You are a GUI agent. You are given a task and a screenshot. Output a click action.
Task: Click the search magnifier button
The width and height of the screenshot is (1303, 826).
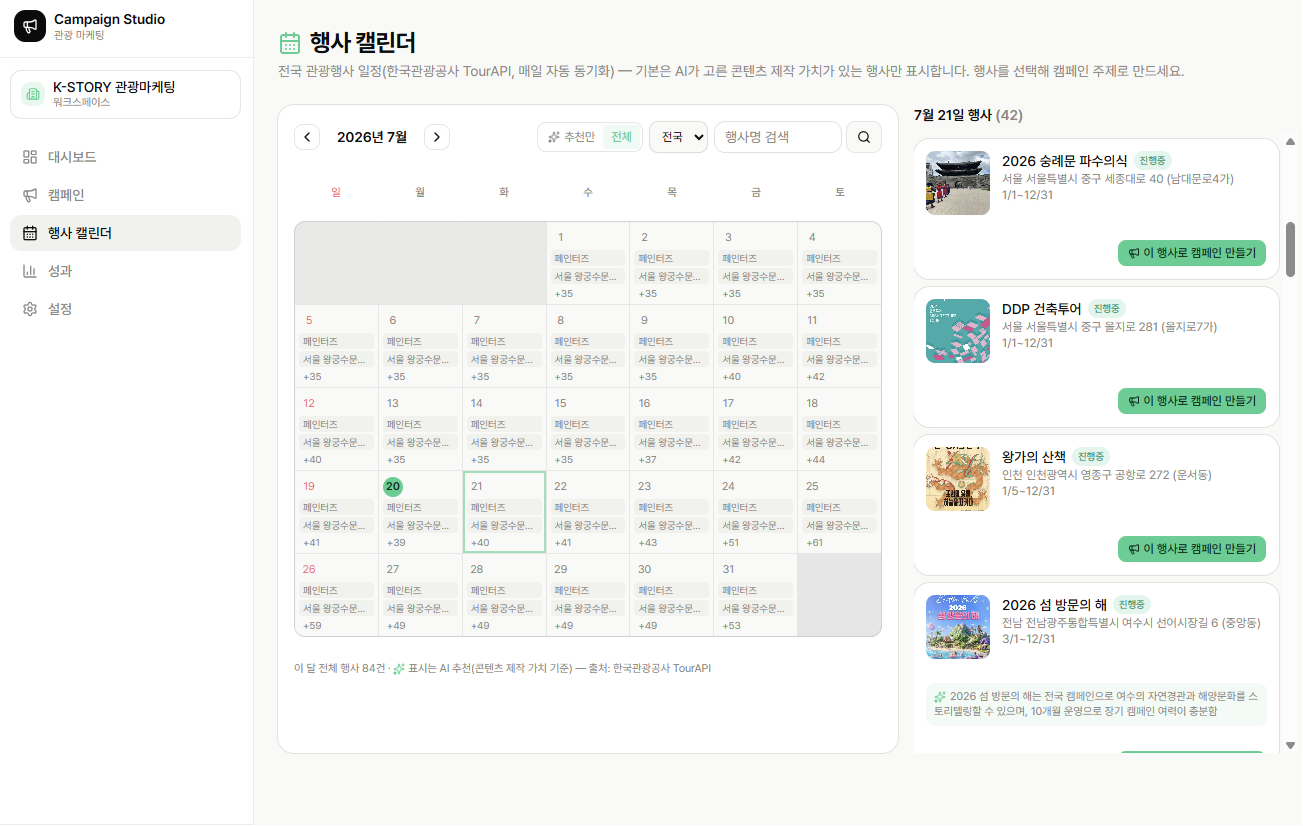pos(864,137)
